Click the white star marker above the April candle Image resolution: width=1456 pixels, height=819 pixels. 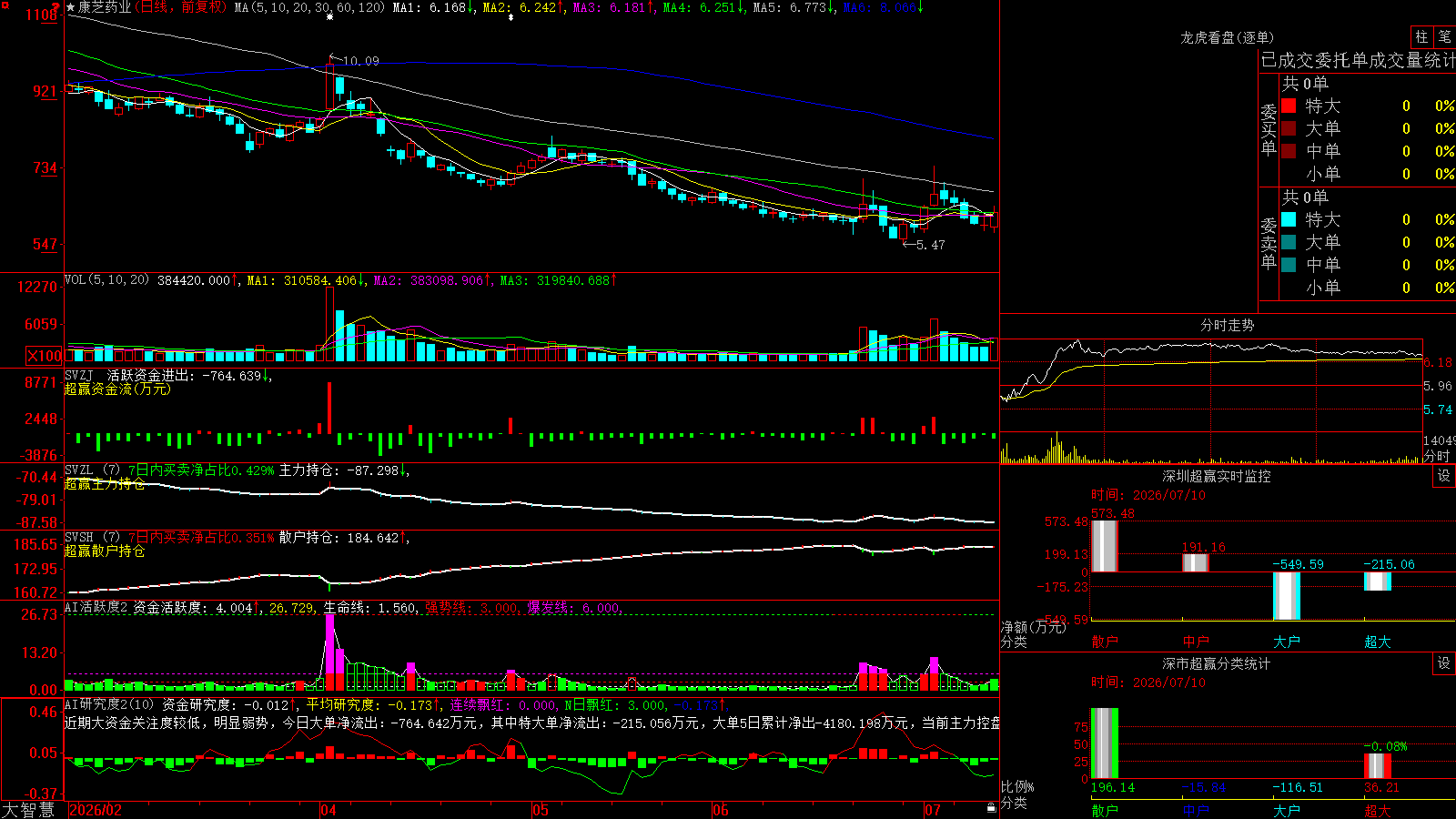click(x=329, y=16)
